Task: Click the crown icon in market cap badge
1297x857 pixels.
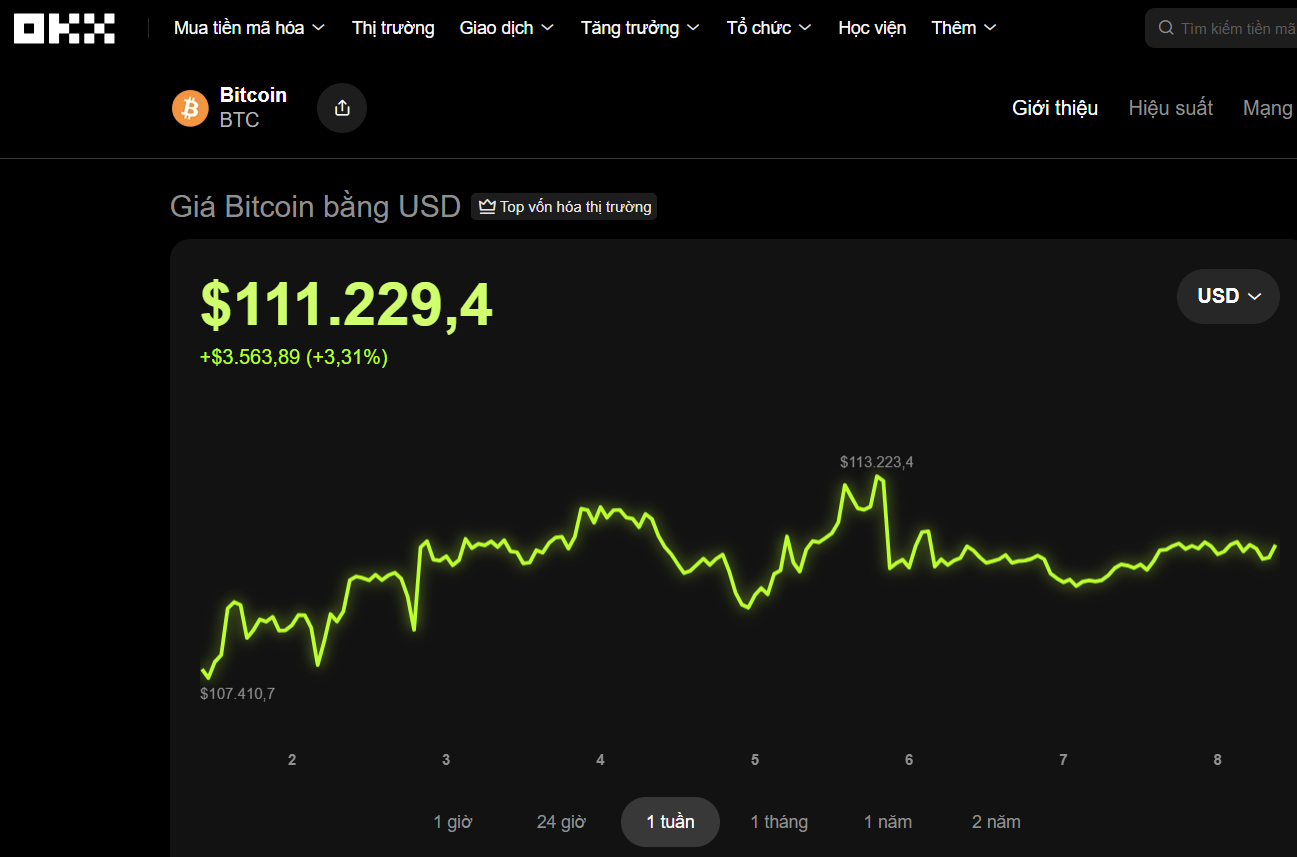Action: pos(487,207)
